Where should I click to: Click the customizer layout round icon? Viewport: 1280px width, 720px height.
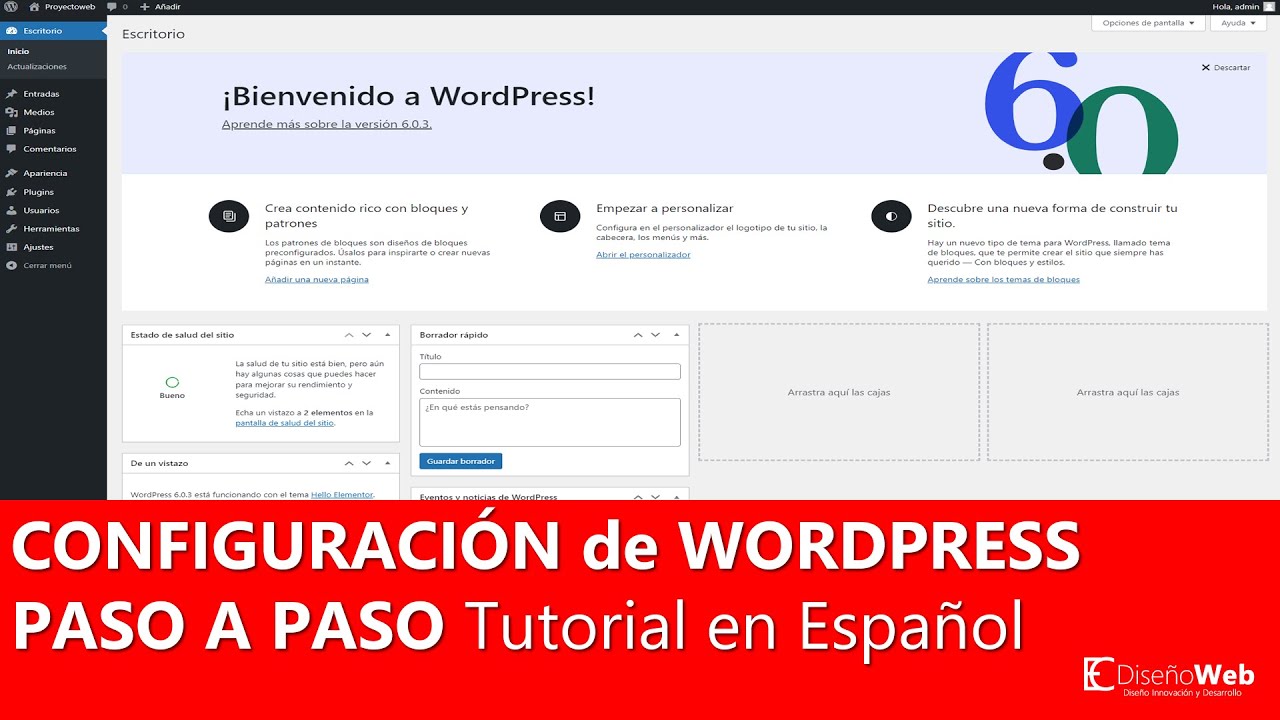point(560,216)
